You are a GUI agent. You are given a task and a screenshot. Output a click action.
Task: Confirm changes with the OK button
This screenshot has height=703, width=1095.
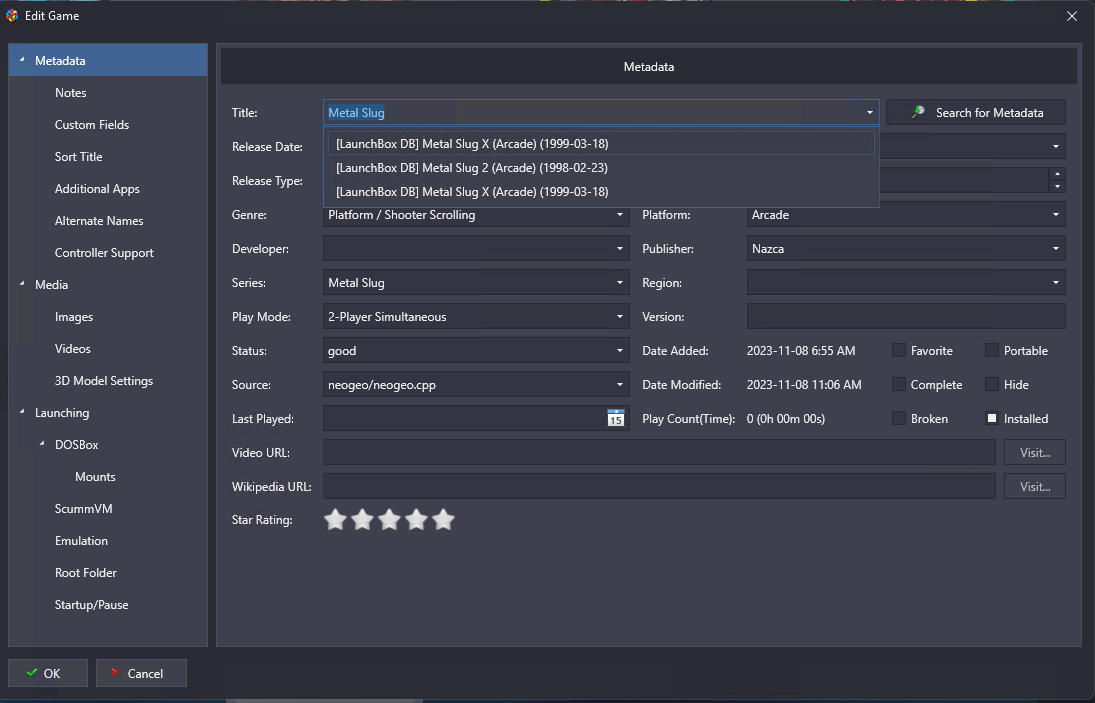pos(47,673)
